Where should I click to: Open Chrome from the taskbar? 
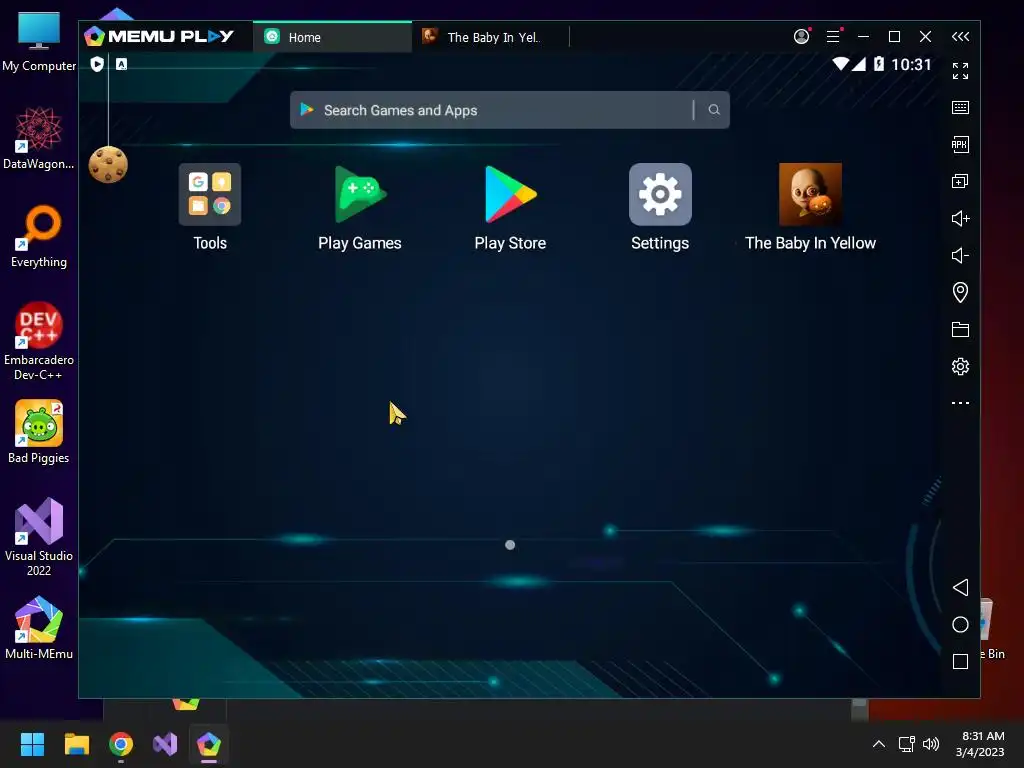[x=121, y=744]
